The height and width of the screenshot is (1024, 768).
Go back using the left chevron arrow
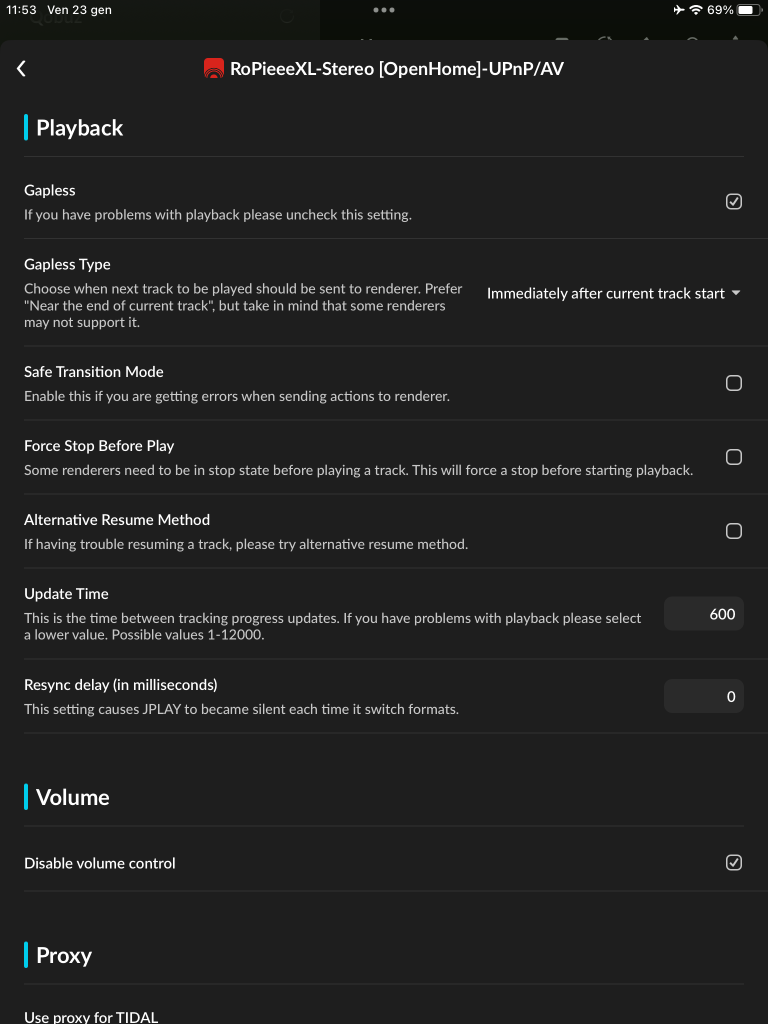(x=21, y=68)
